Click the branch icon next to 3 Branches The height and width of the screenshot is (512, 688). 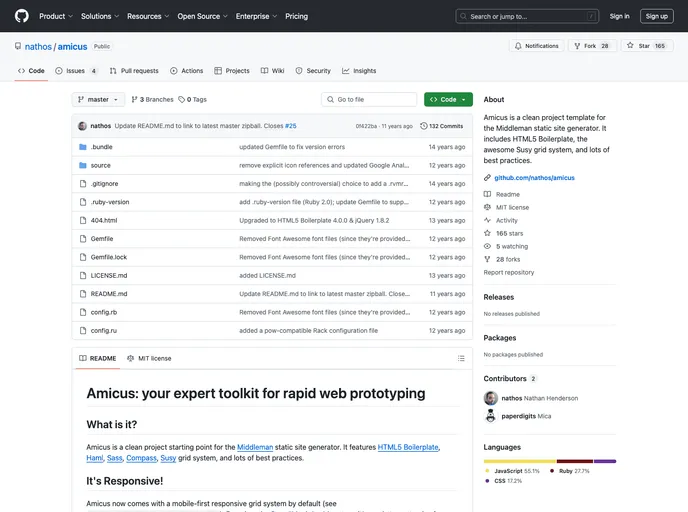click(x=134, y=100)
